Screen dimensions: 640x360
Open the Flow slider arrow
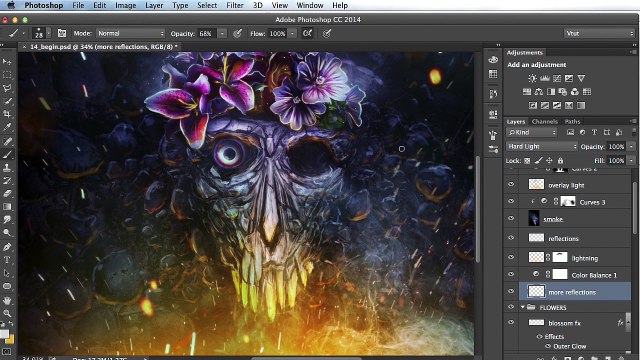tap(293, 33)
